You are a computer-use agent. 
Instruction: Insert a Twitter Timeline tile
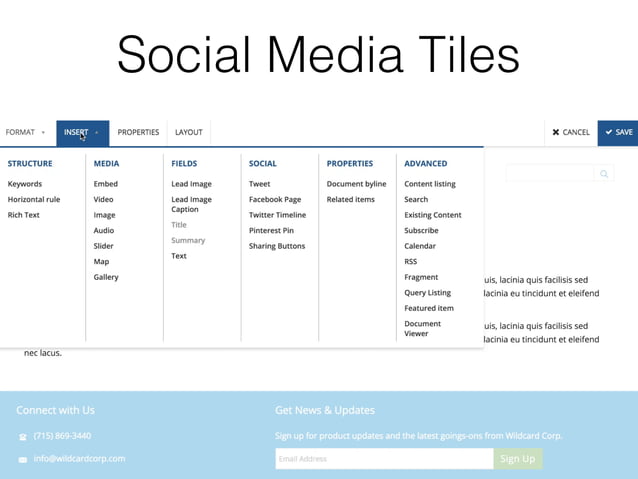pos(277,215)
